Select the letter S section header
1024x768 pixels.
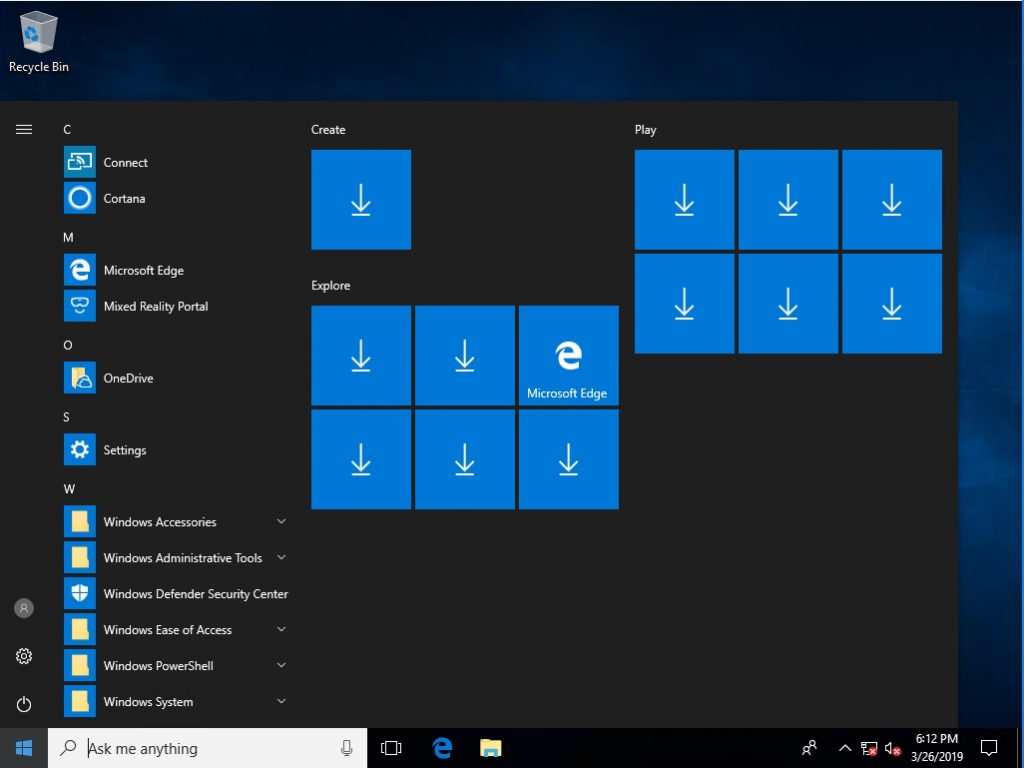(66, 417)
